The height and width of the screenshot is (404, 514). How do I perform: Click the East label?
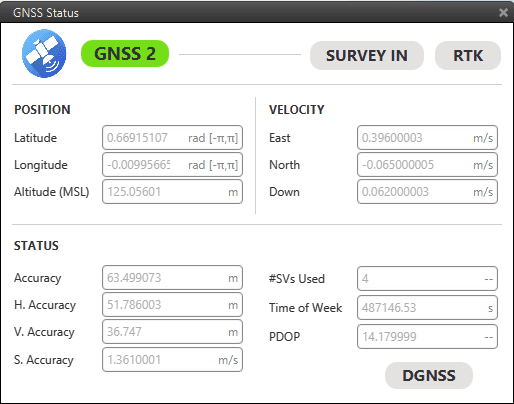click(280, 138)
